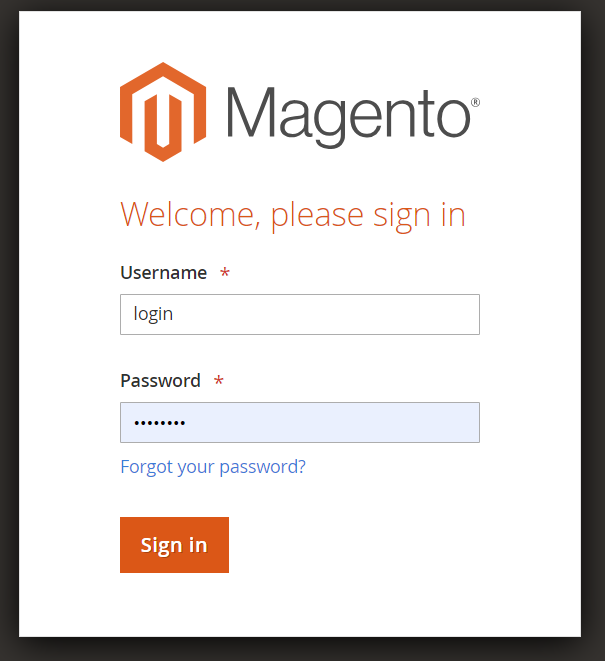Viewport: 605px width, 661px height.
Task: Click the dark strip beneath the login panel
Action: pyautogui.click(x=300, y=649)
